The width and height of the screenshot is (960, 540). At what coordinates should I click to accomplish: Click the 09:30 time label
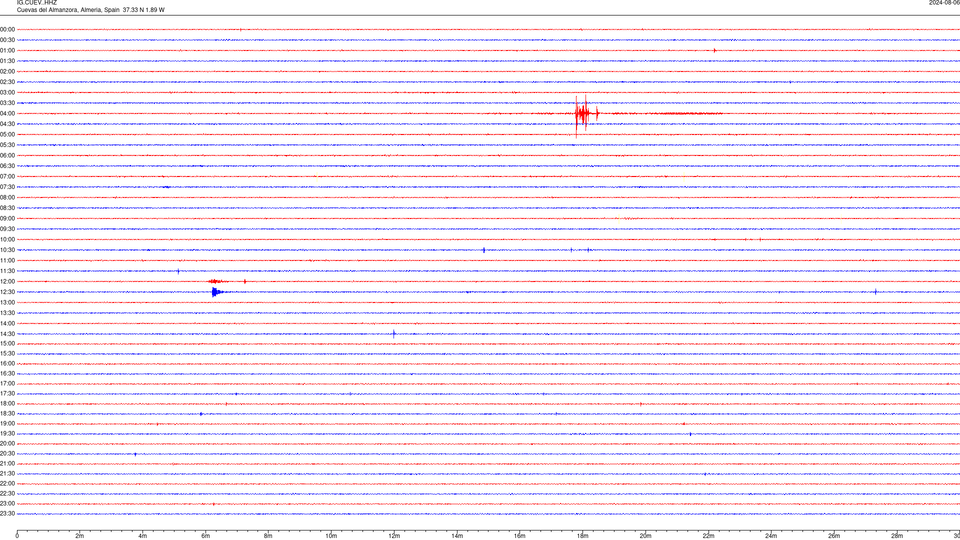(x=7, y=229)
